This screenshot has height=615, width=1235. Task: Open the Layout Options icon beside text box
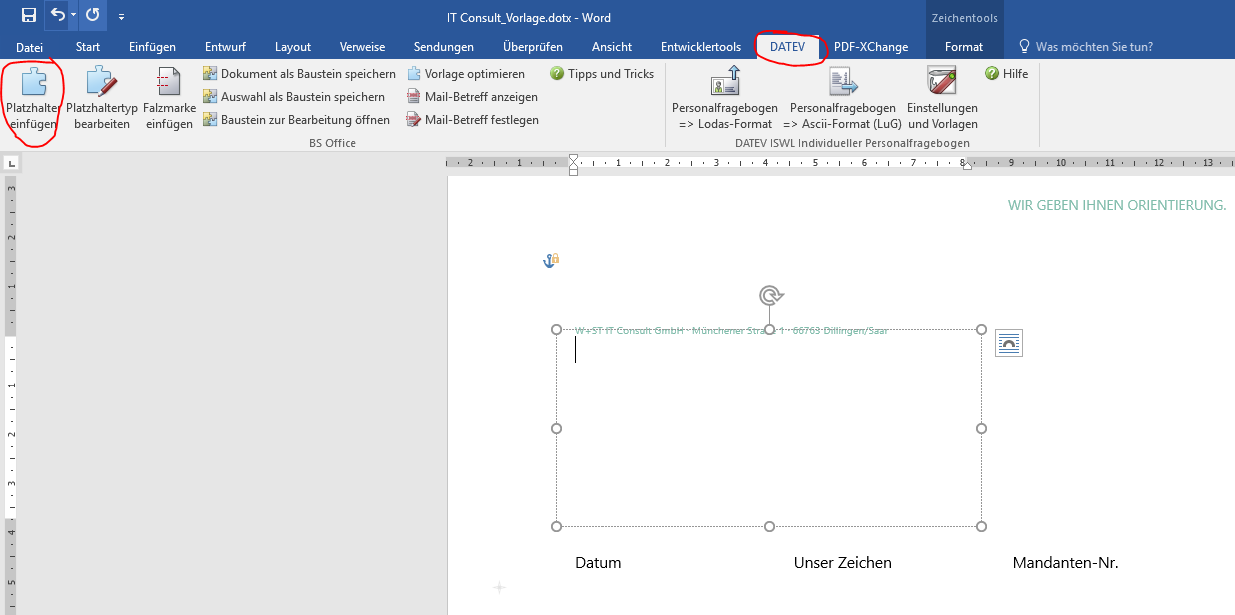[1009, 344]
